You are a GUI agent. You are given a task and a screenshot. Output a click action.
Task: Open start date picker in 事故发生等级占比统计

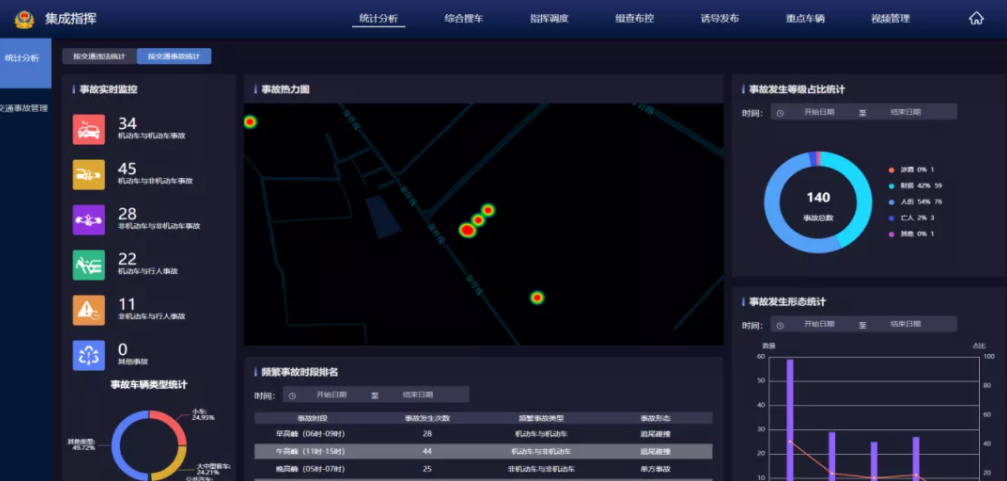pyautogui.click(x=817, y=112)
